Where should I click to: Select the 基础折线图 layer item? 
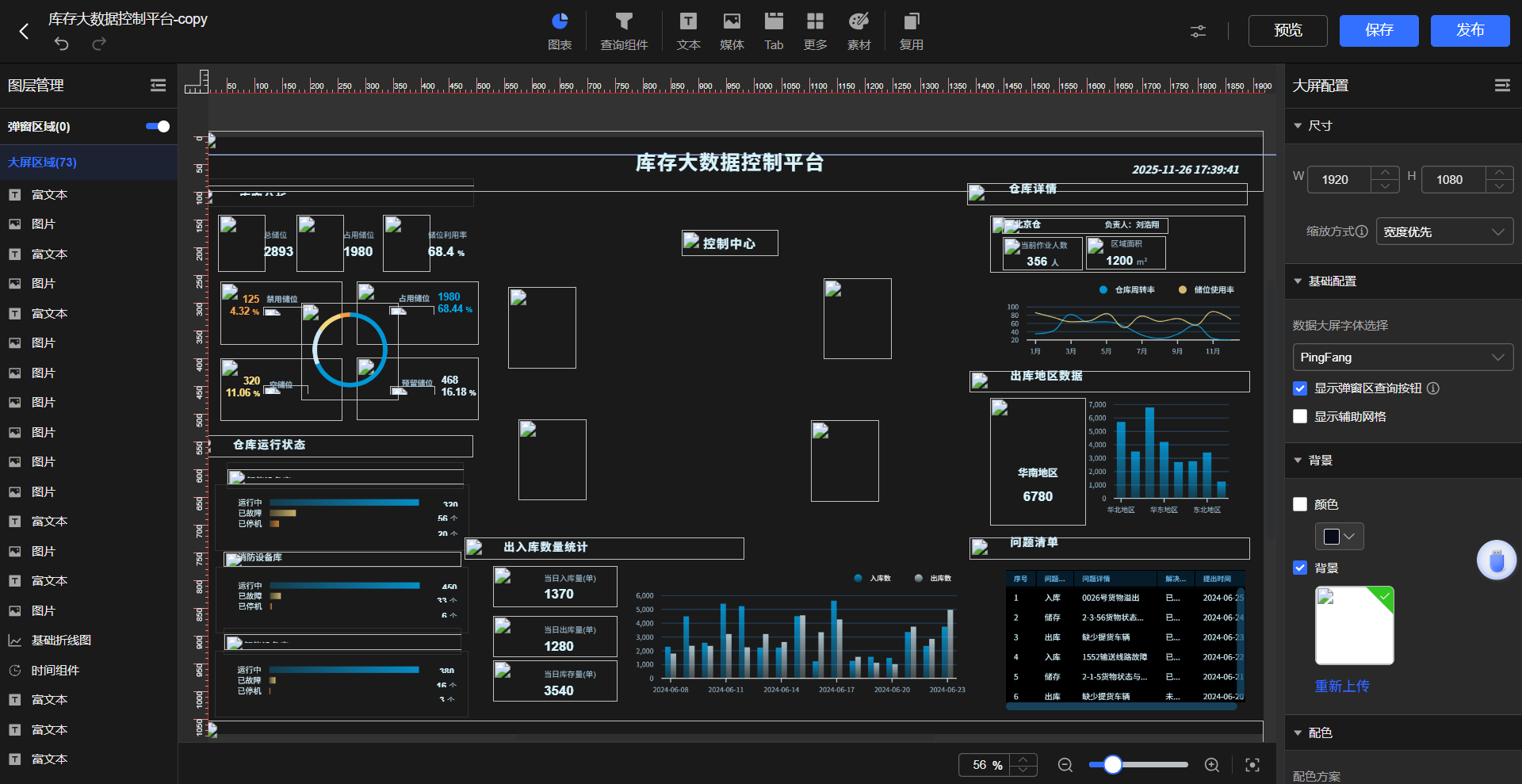tap(61, 641)
